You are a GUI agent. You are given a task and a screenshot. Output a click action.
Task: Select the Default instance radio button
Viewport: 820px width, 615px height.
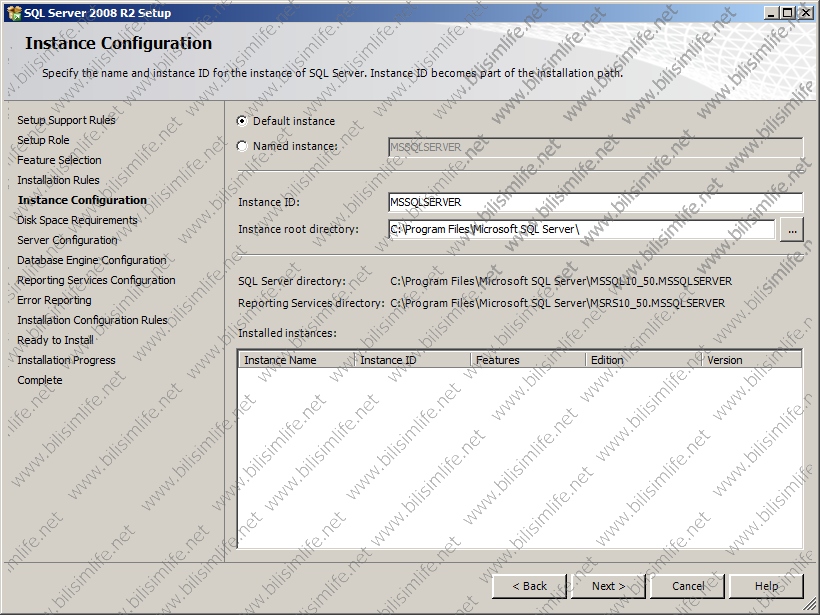click(242, 121)
